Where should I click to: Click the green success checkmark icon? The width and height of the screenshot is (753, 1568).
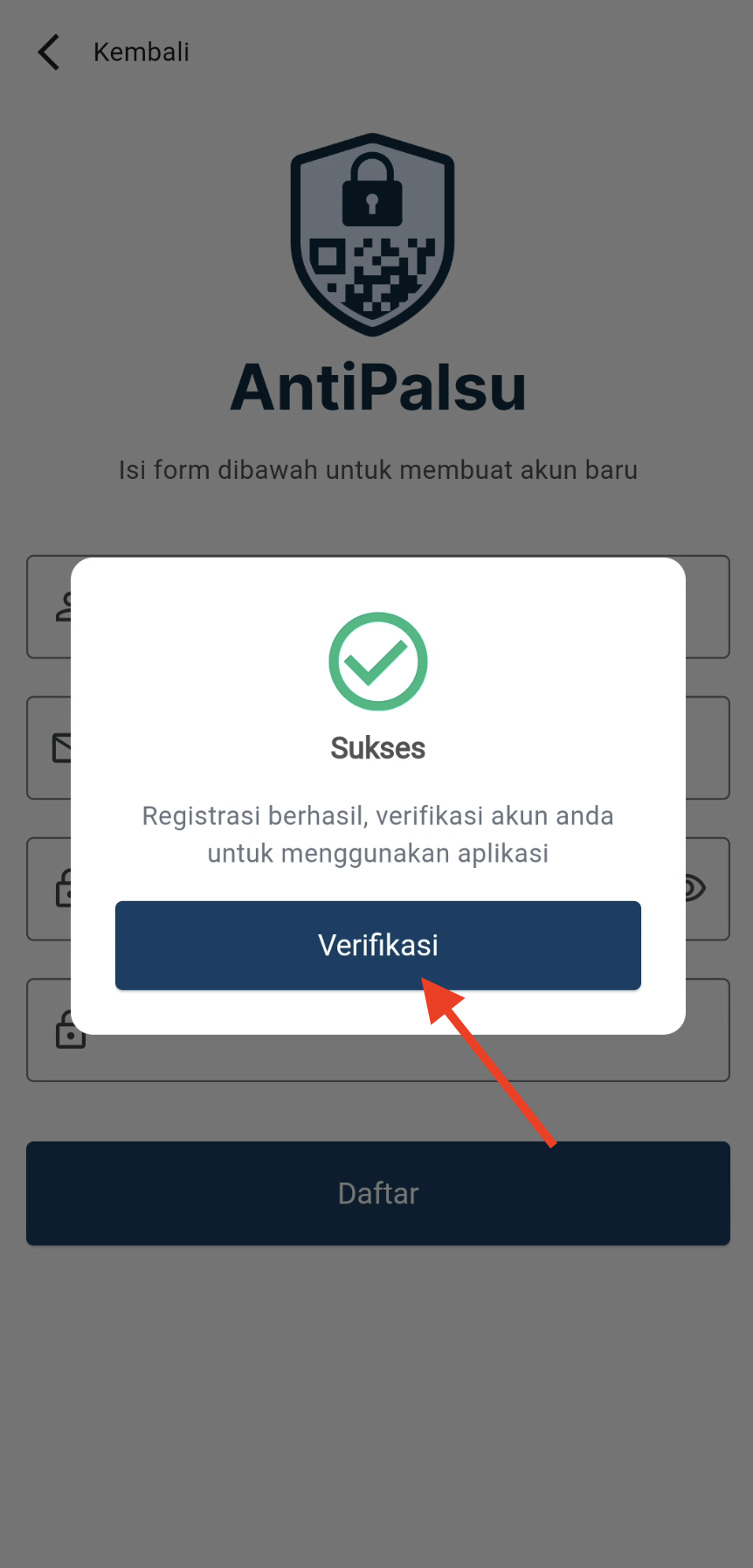click(x=378, y=662)
